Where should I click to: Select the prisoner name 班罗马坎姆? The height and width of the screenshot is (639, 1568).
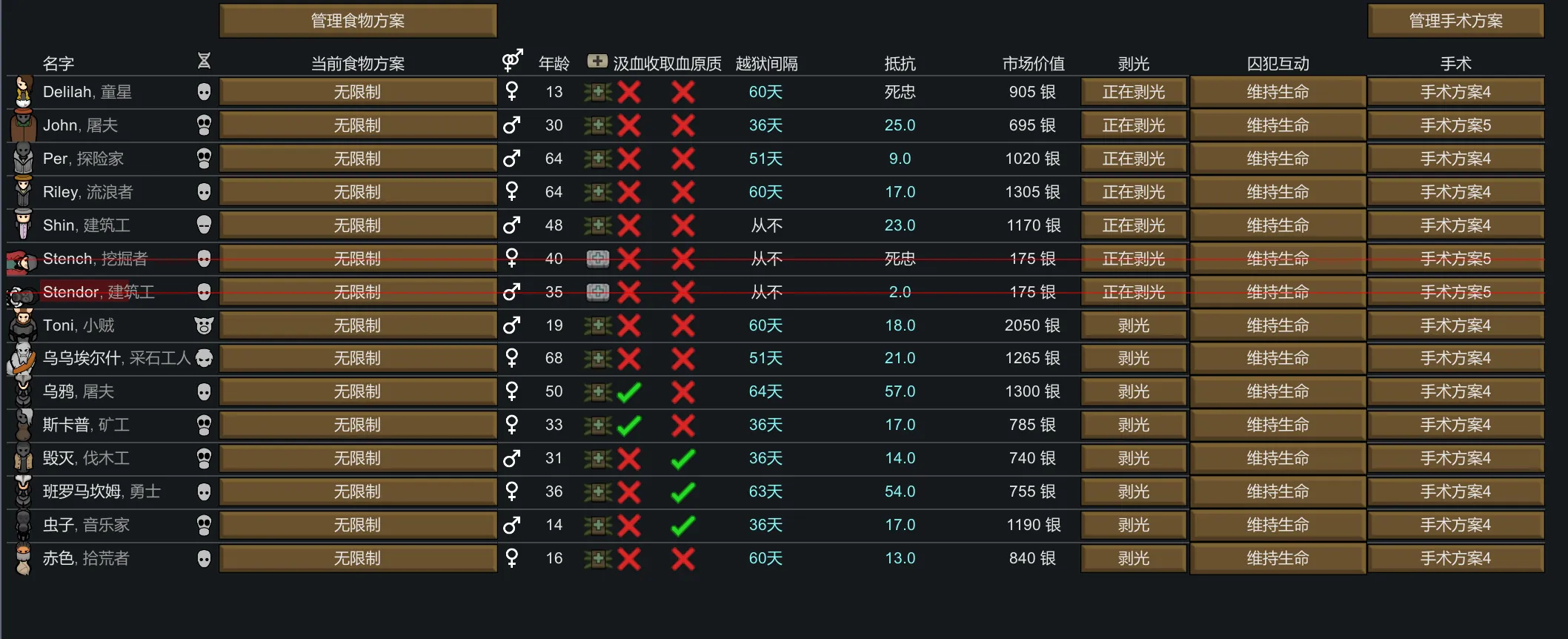pos(82,491)
